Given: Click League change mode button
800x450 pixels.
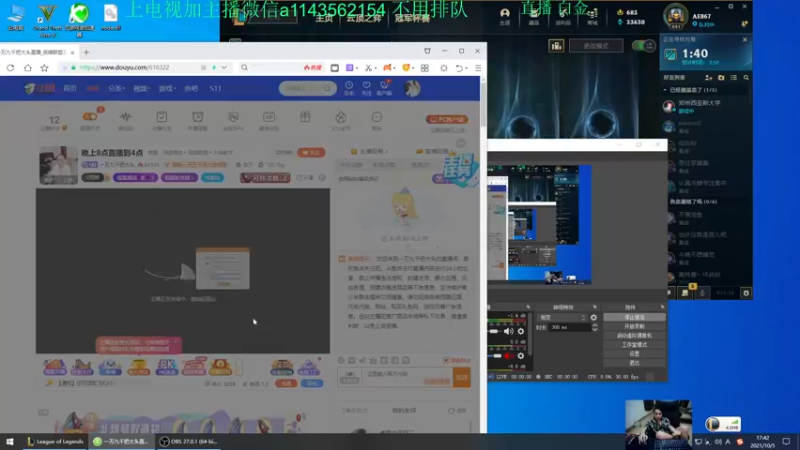Looking at the screenshot, I should 596,46.
